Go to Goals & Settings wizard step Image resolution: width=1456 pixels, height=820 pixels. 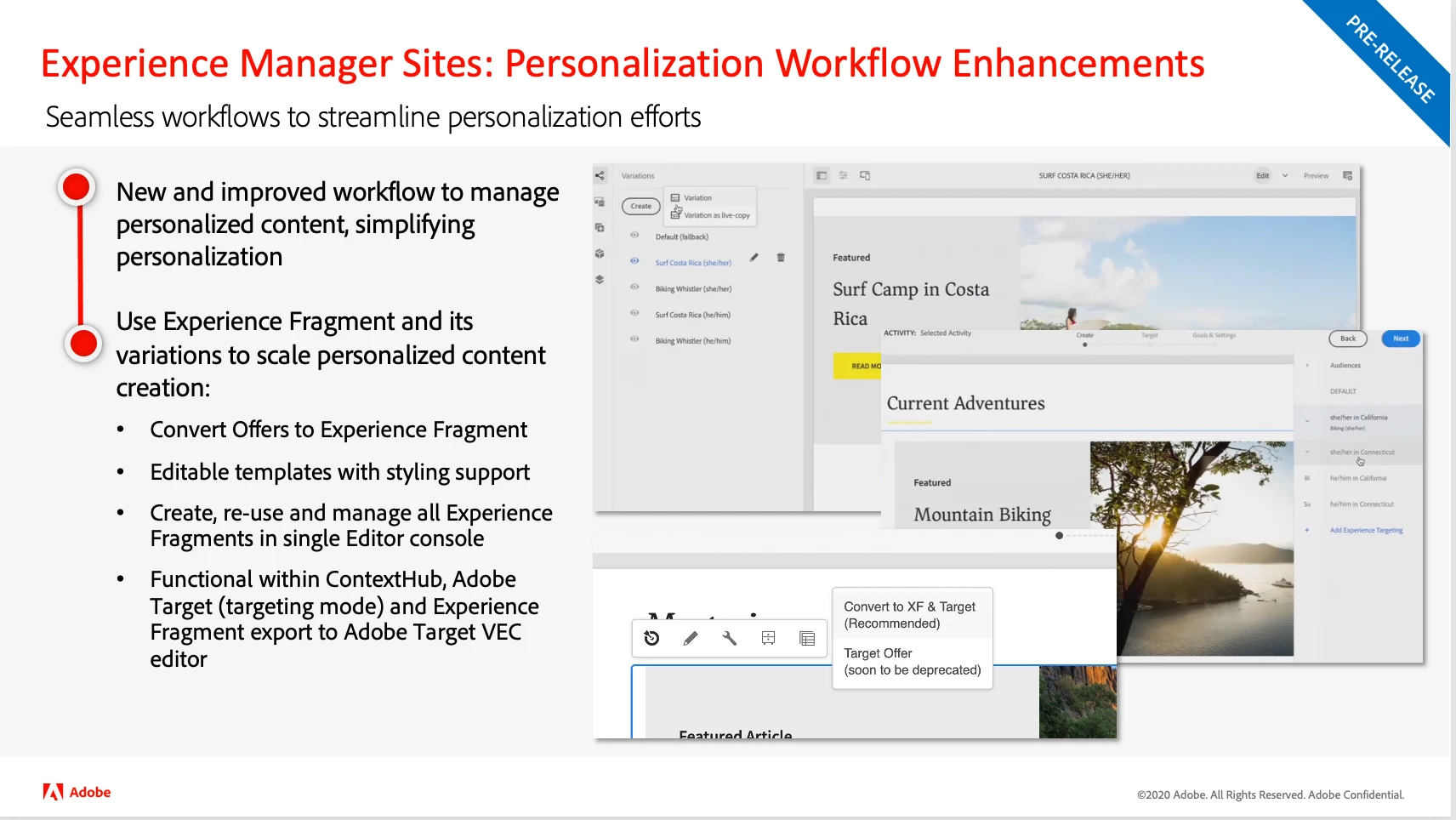pyautogui.click(x=1214, y=335)
